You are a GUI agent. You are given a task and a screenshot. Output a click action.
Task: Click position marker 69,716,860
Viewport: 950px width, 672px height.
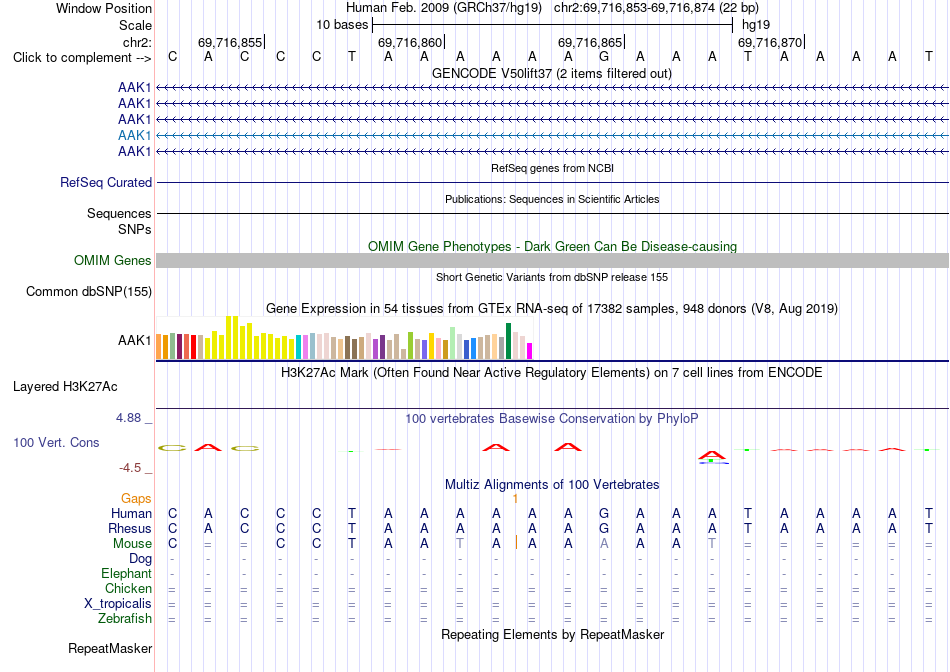point(410,42)
